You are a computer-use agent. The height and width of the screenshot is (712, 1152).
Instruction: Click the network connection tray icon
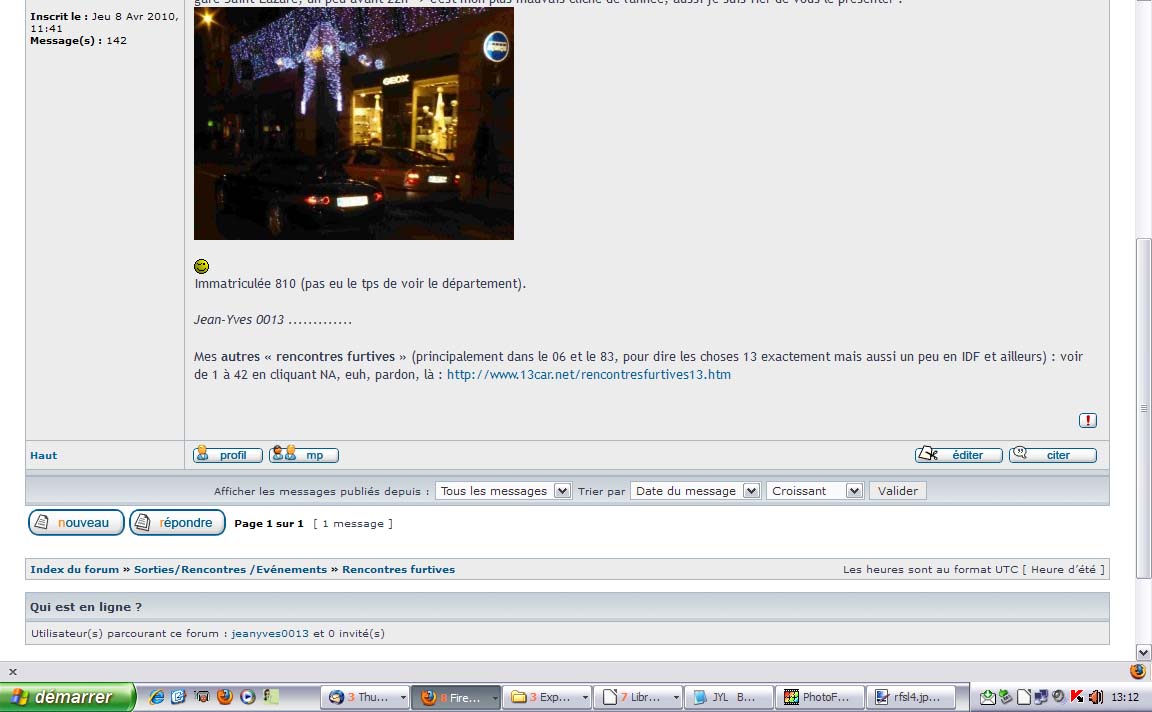pyautogui.click(x=1041, y=697)
